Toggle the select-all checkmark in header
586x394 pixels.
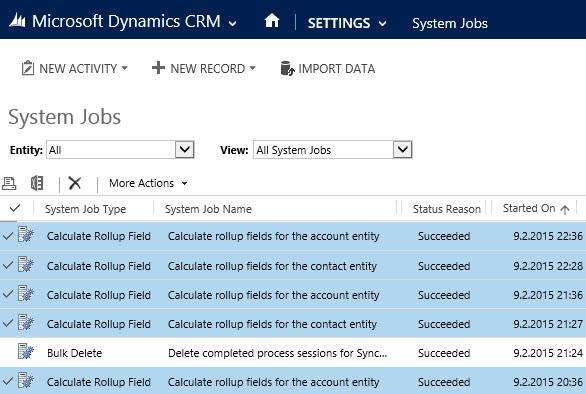tap(15, 208)
